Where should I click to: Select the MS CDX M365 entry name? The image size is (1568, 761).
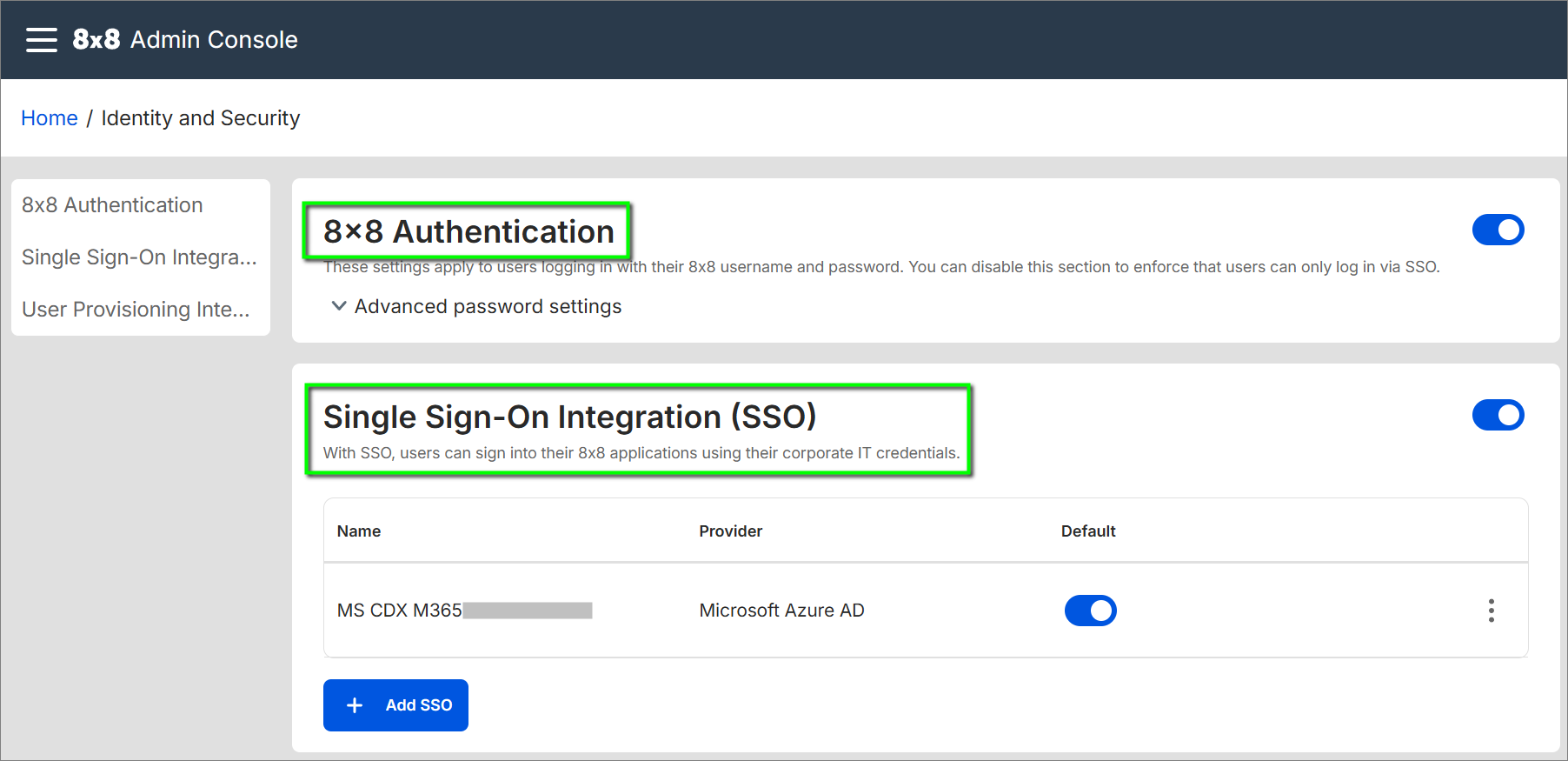[400, 611]
